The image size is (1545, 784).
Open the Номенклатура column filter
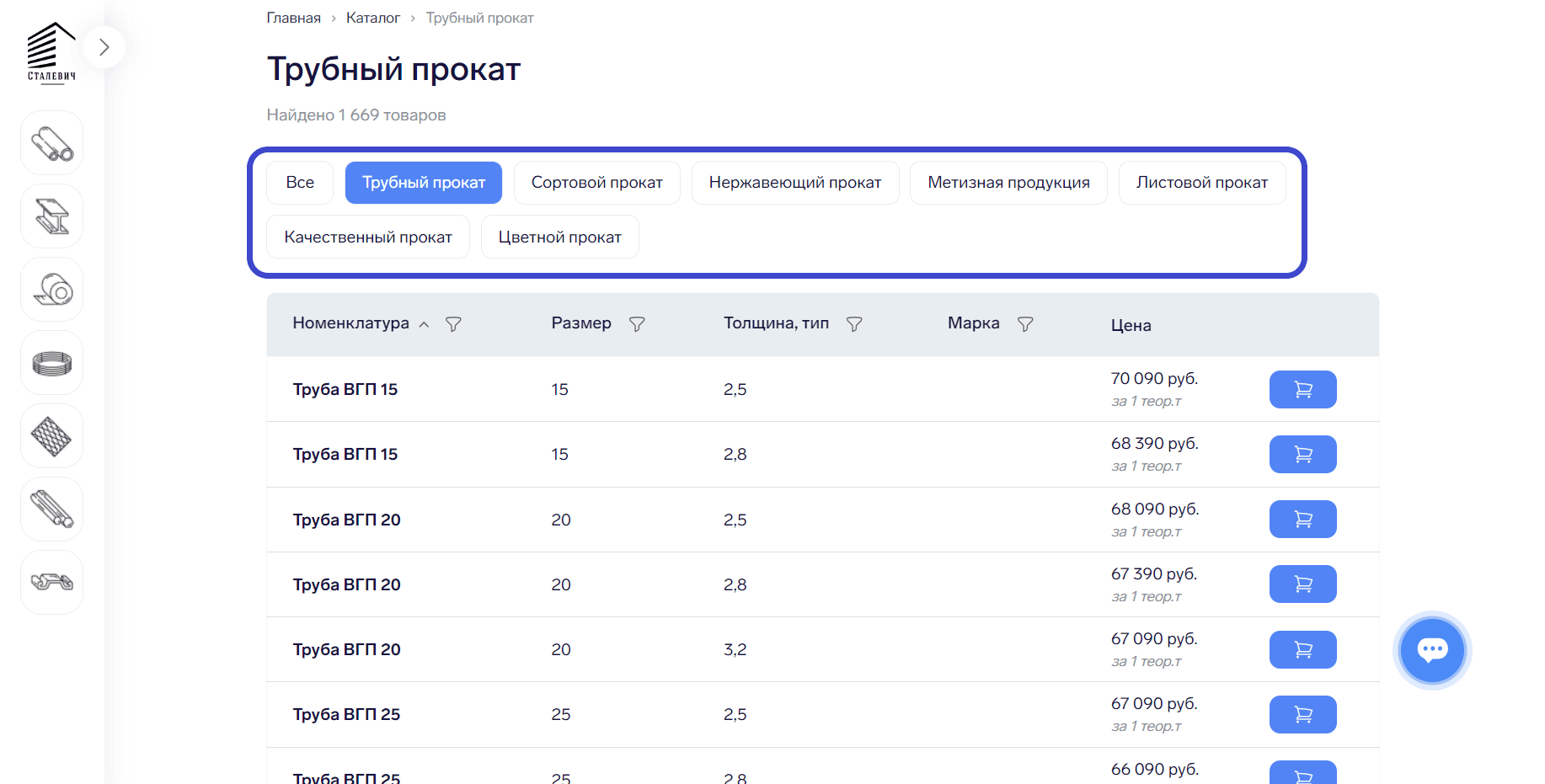coord(453,324)
